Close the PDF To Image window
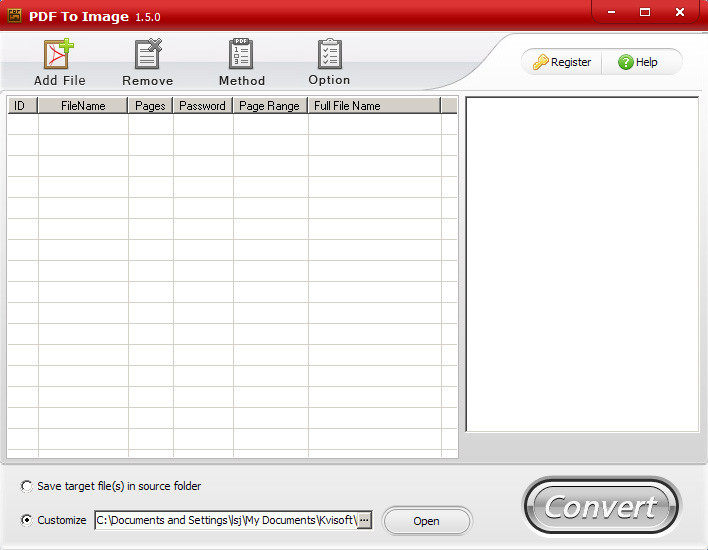Image resolution: width=708 pixels, height=550 pixels. tap(680, 12)
